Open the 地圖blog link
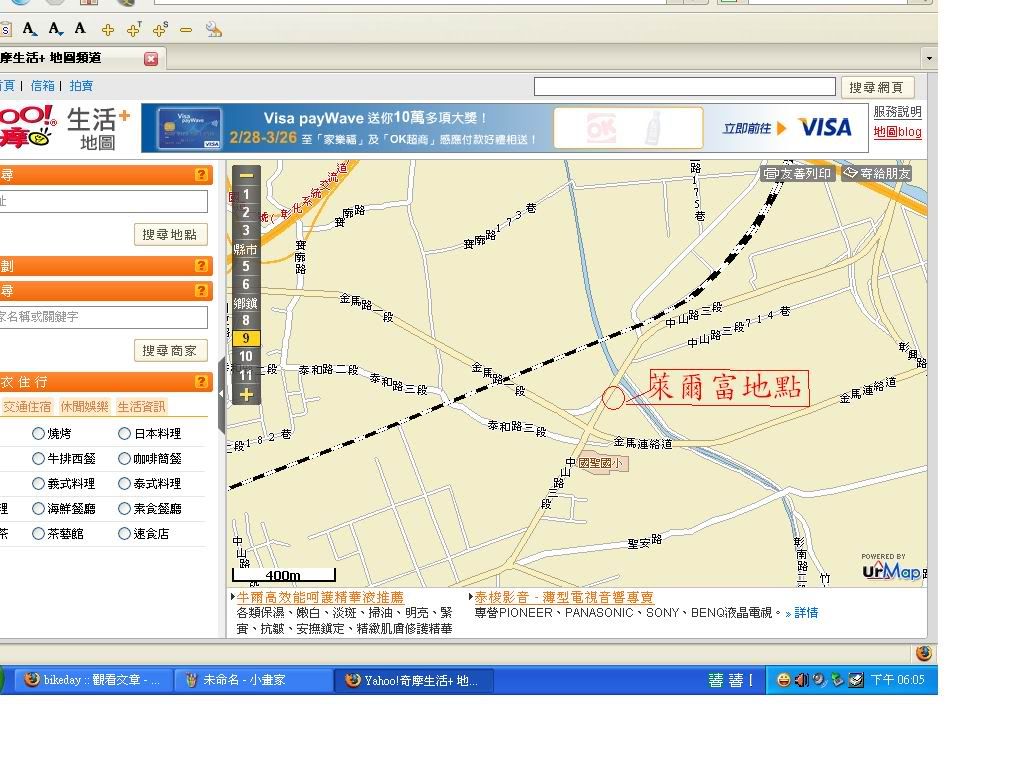The image size is (1024, 768). tap(897, 132)
